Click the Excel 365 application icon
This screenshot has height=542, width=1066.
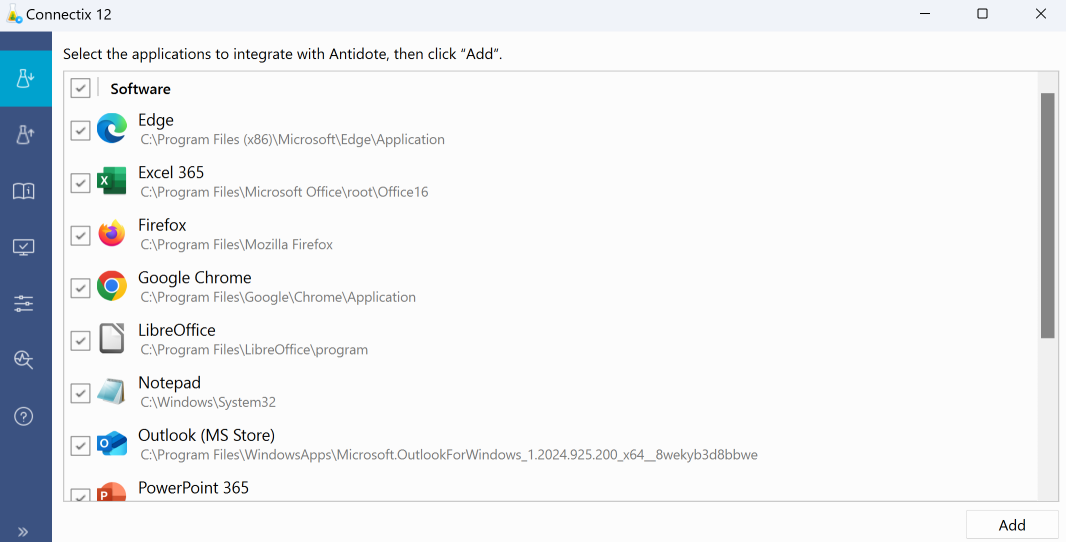pyautogui.click(x=112, y=182)
